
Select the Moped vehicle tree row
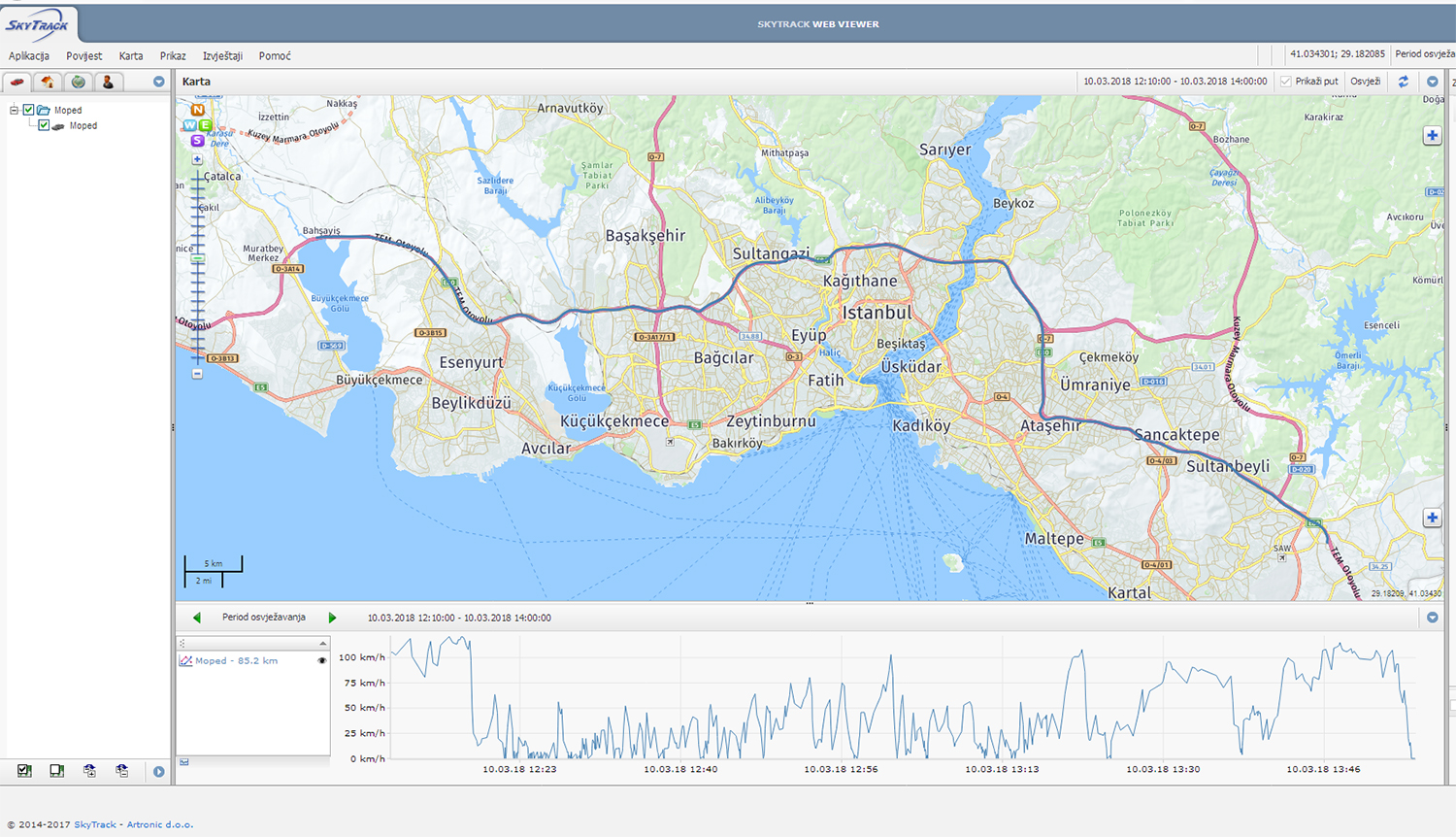[x=83, y=125]
